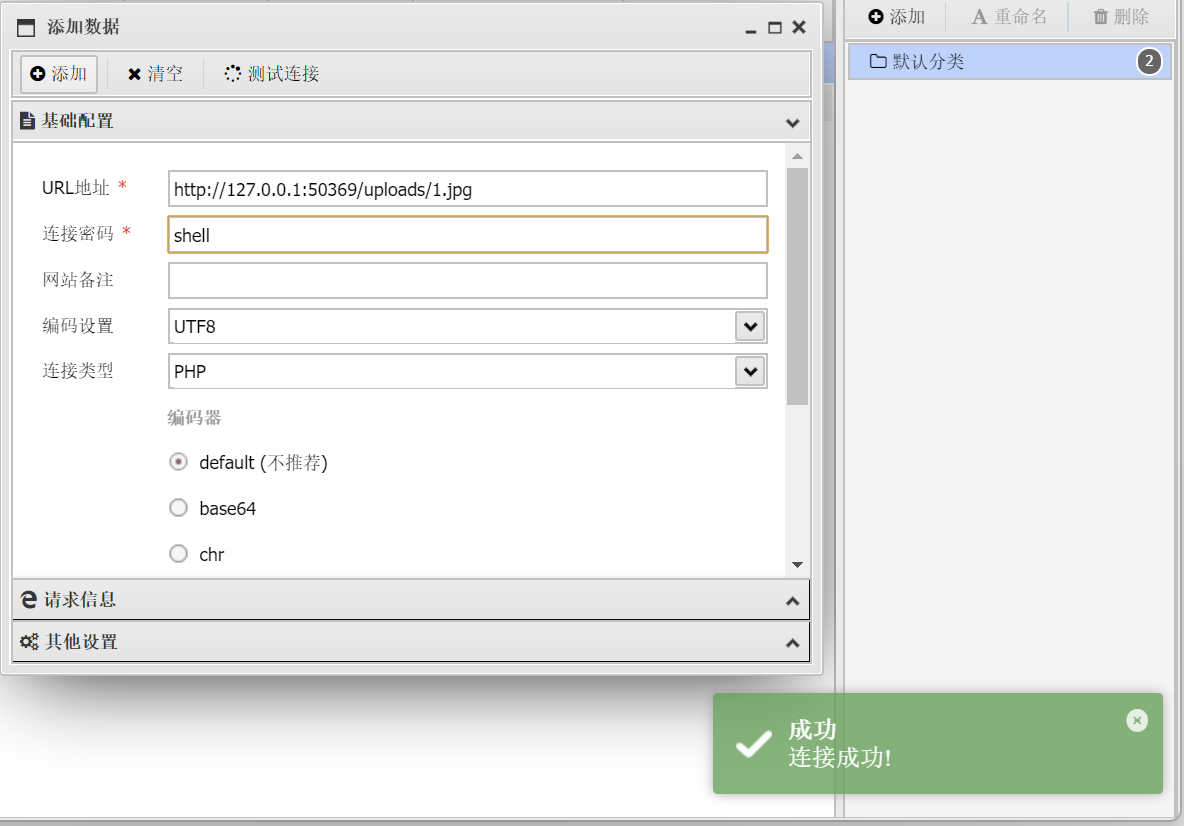Click the plus icon in right panel 添加
The image size is (1184, 826).
[x=876, y=17]
